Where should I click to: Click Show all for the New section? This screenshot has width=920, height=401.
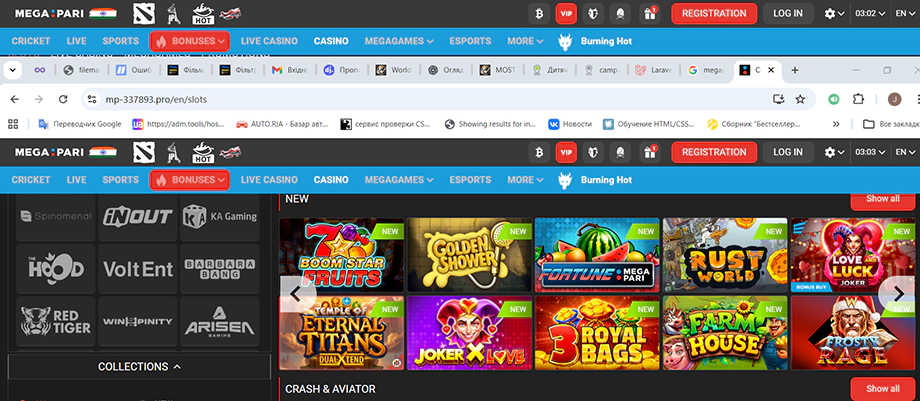pyautogui.click(x=882, y=199)
